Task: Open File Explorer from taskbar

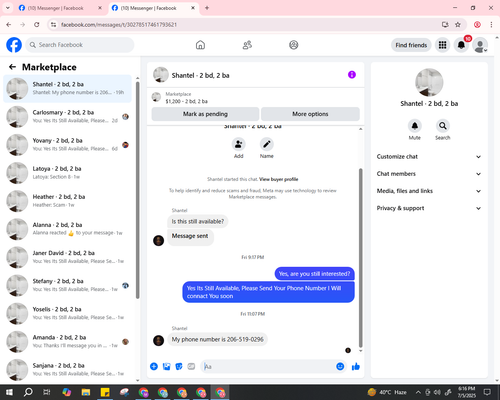Action: (86, 392)
